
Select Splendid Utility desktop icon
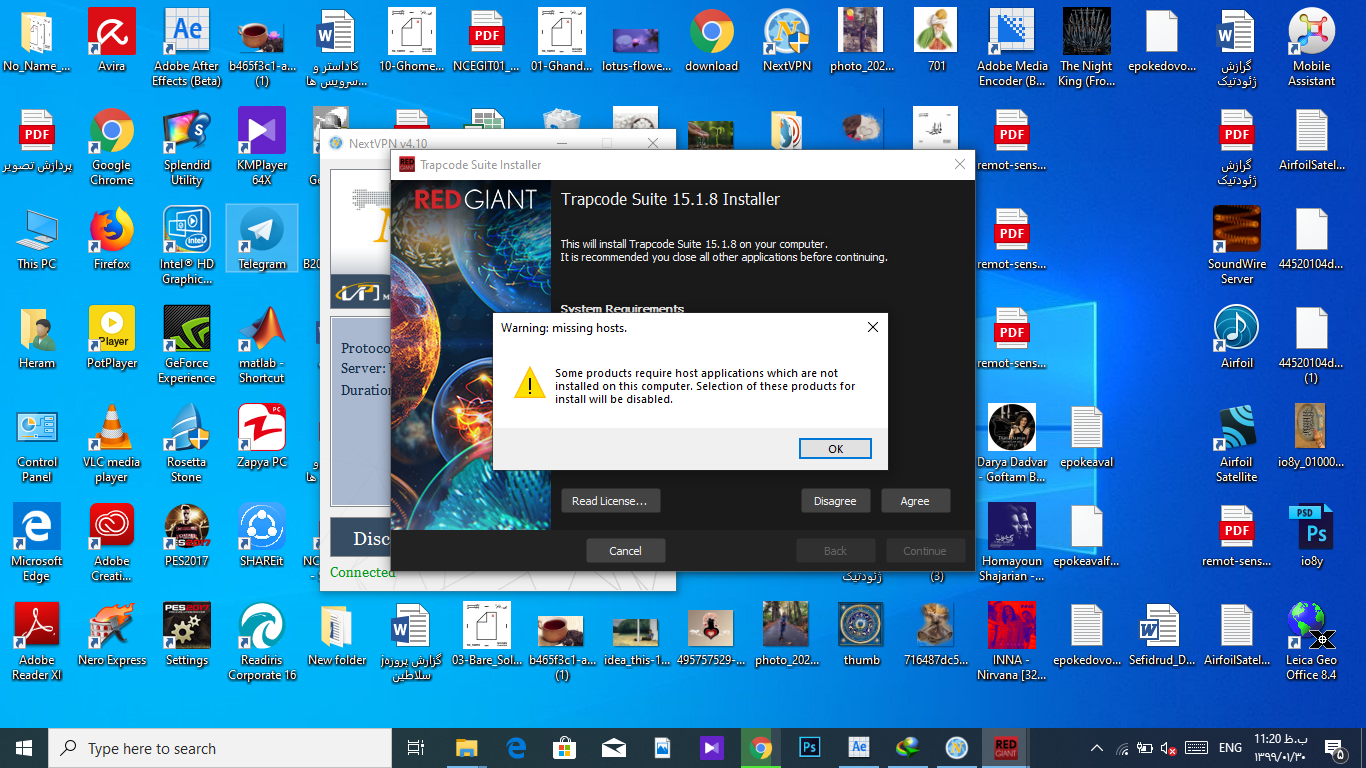[x=187, y=147]
